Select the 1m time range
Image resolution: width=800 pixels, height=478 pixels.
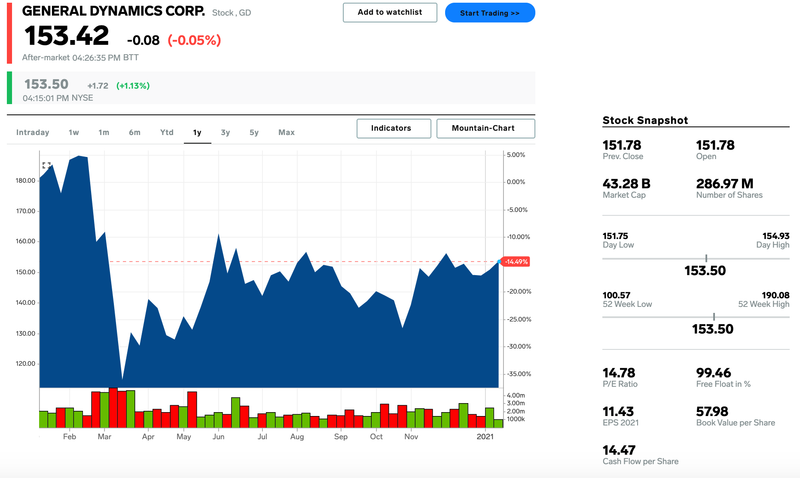tap(104, 132)
